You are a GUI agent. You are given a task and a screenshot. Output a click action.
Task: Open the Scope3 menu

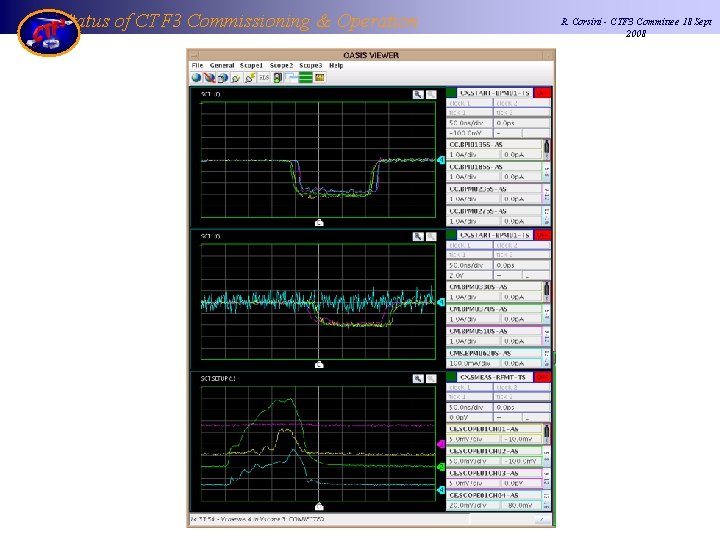click(x=311, y=66)
